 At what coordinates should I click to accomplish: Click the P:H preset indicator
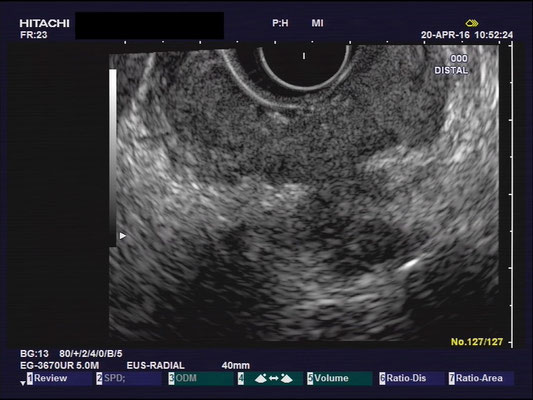280,23
